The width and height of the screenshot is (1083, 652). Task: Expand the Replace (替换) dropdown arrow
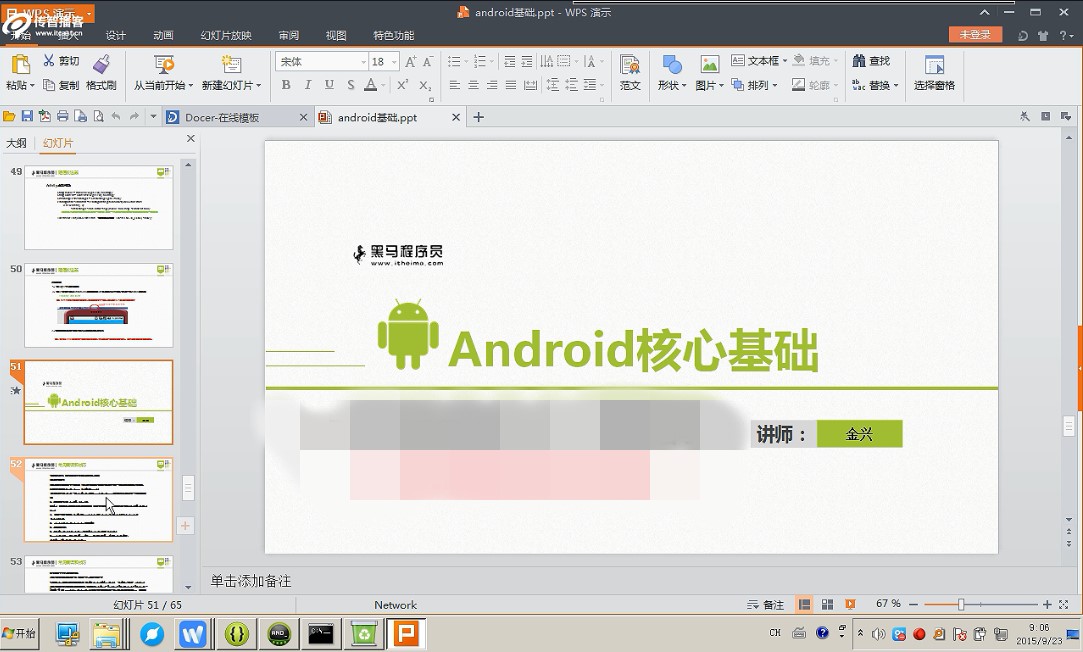[896, 86]
